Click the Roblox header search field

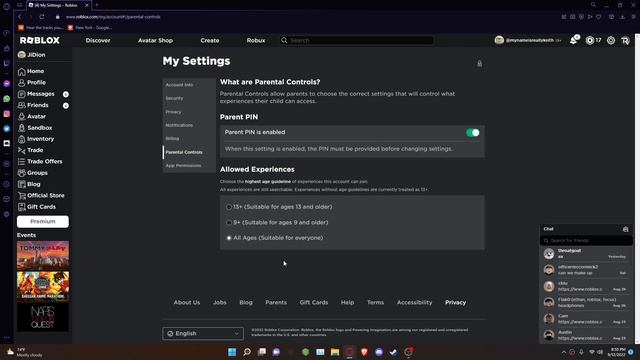click(357, 40)
